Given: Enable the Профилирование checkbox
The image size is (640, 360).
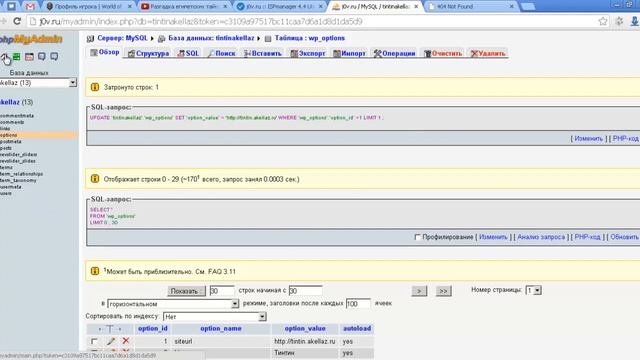Looking at the screenshot, I should click(417, 237).
